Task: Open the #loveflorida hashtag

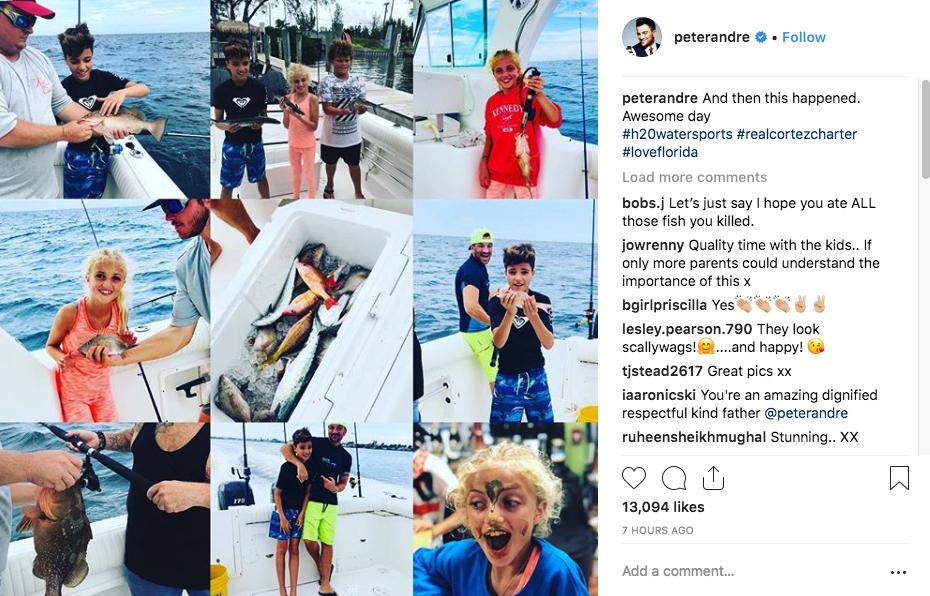Action: (x=660, y=152)
